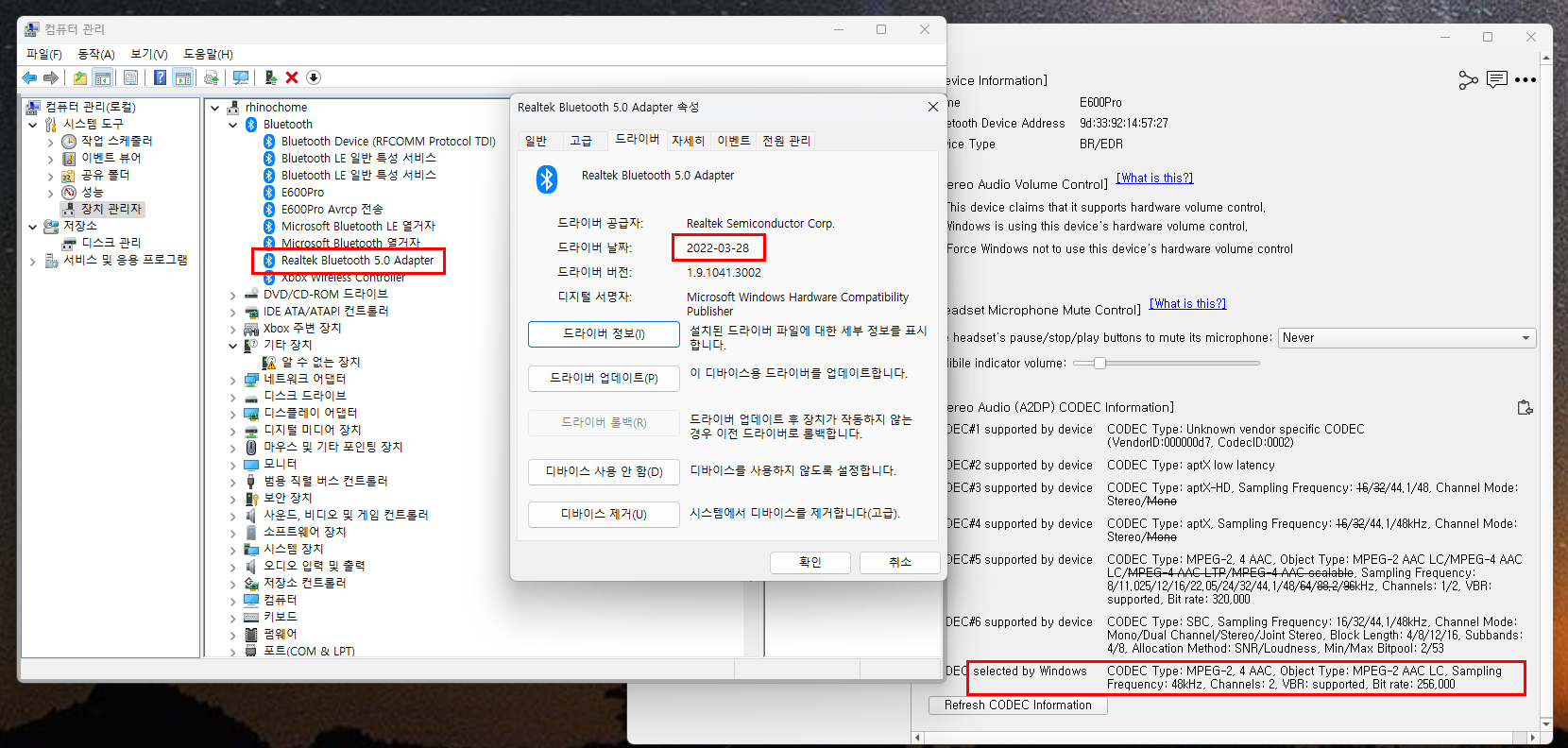Select E600Pro device in the Bluetooth list

point(302,193)
